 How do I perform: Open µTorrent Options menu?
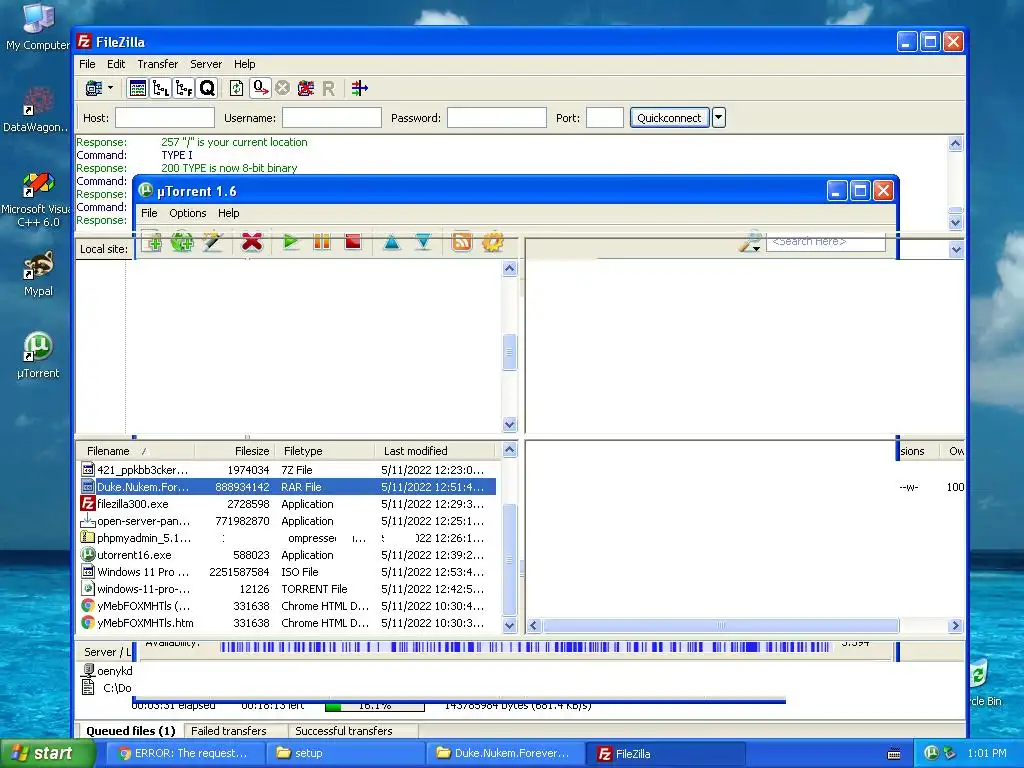coord(187,213)
